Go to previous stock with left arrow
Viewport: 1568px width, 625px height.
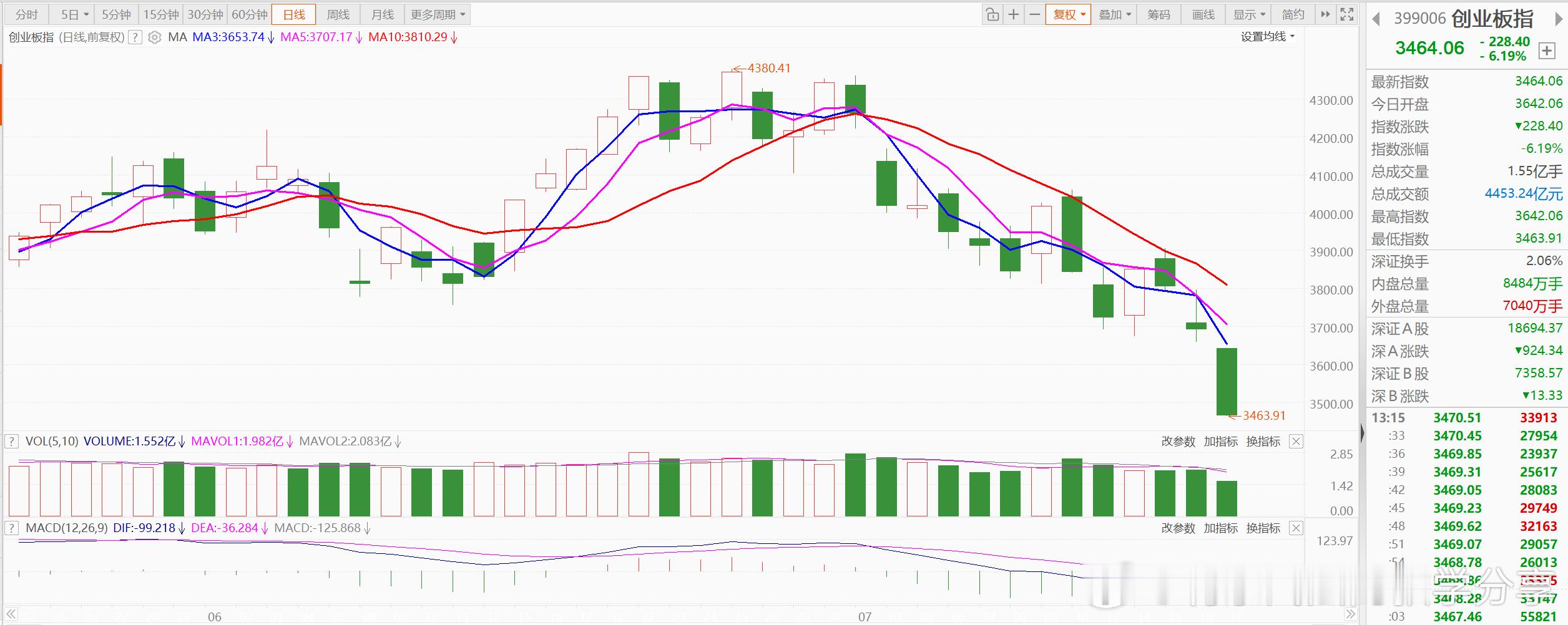click(1376, 19)
